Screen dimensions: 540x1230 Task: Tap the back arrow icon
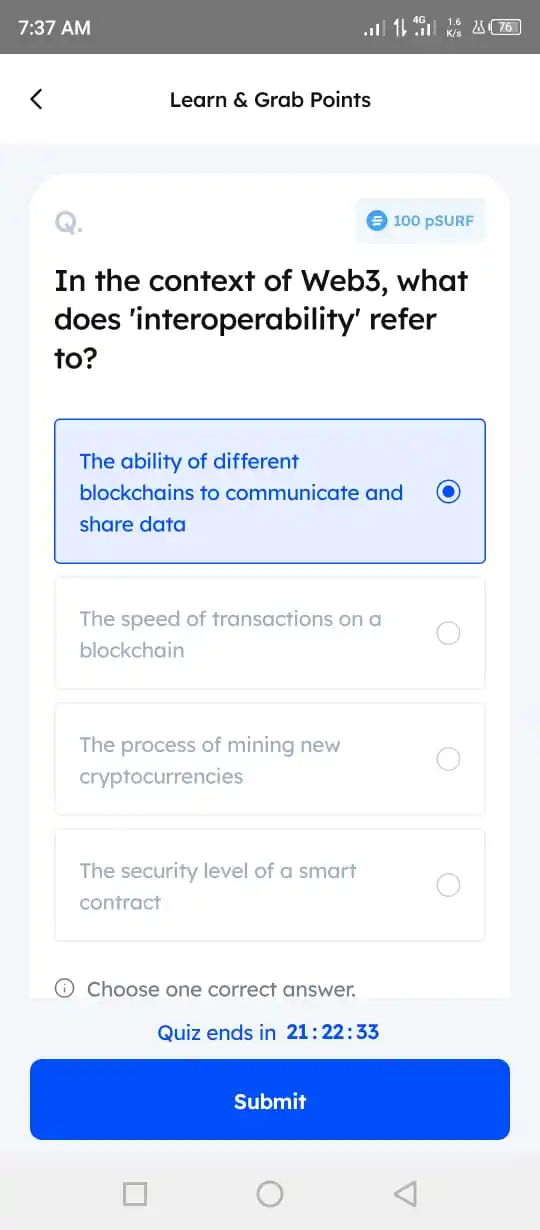pos(36,99)
